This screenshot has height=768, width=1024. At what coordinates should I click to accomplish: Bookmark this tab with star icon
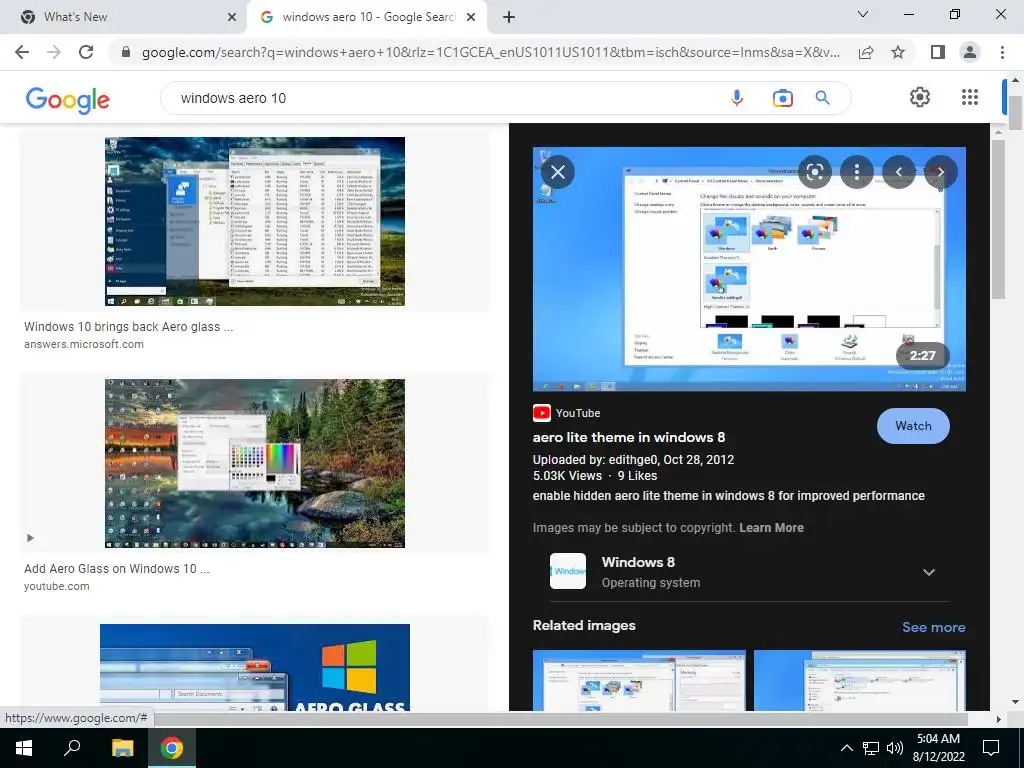click(898, 52)
